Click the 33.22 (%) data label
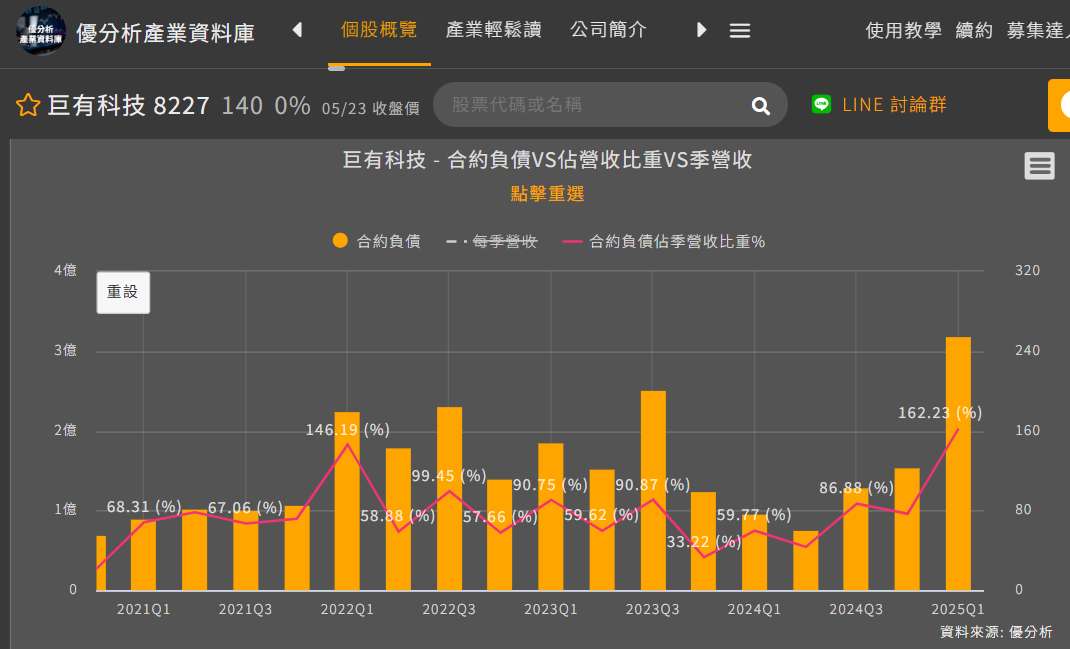Viewport: 1070px width, 649px height. [704, 542]
